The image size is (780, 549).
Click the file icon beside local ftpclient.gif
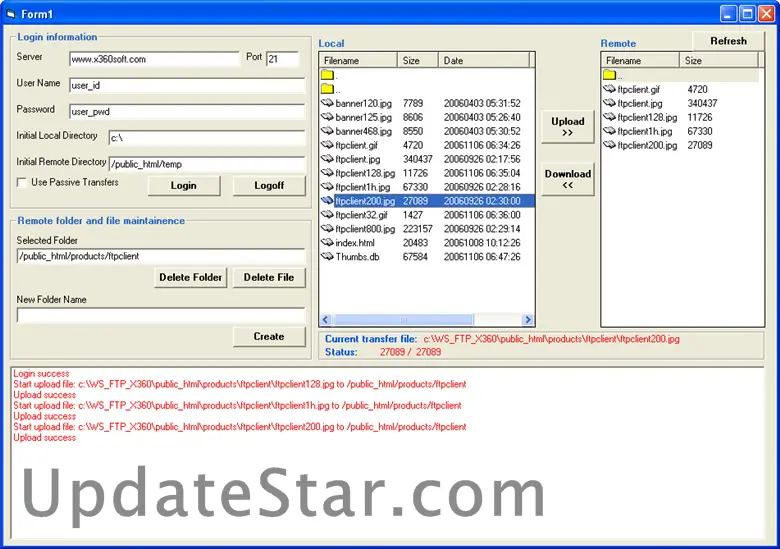[x=327, y=145]
